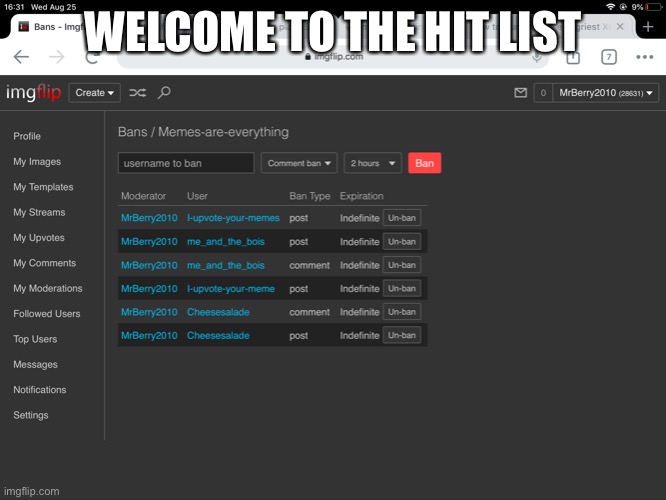
Task: Select Notifications in the sidebar
Action: (40, 390)
